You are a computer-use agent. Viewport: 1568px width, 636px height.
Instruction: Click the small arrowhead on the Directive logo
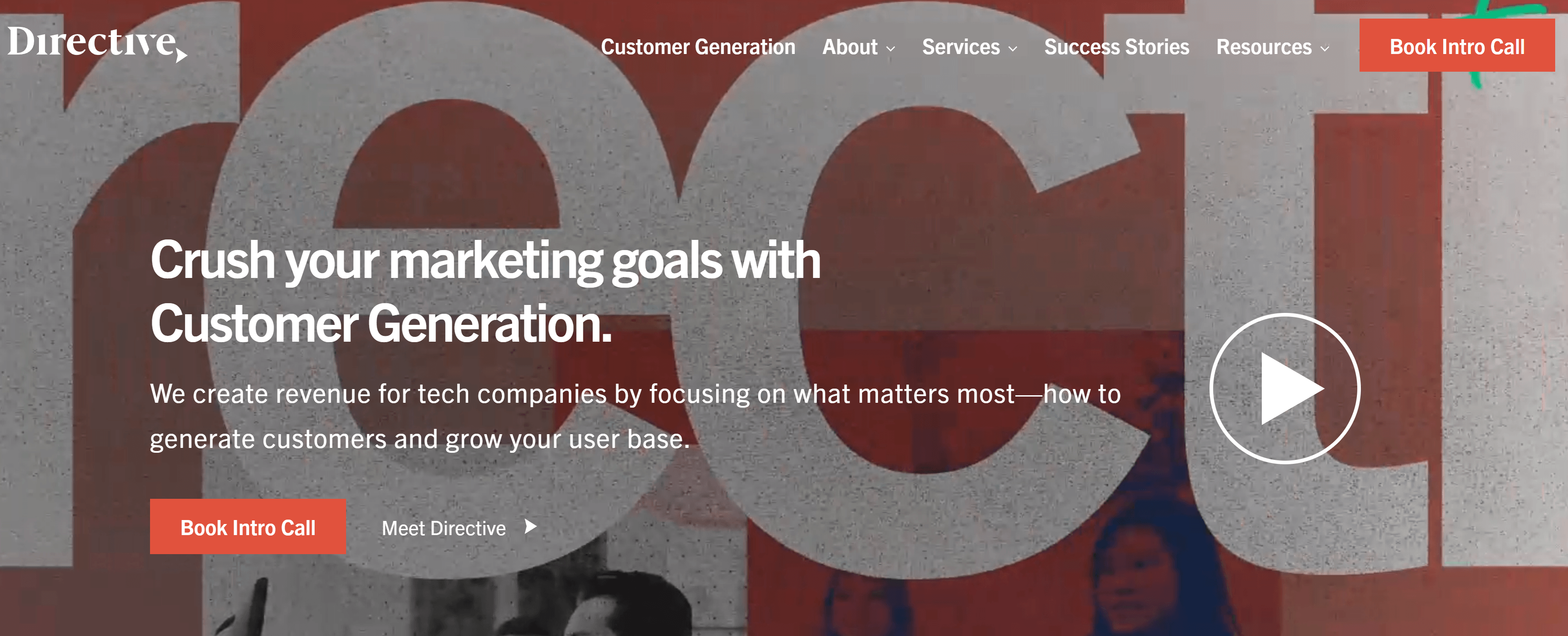[181, 57]
